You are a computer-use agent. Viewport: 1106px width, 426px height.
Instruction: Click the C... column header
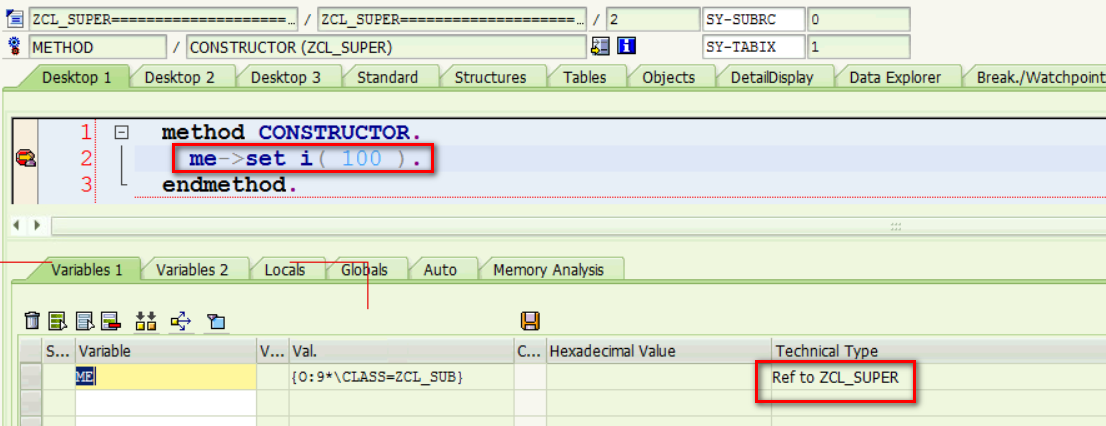[530, 351]
